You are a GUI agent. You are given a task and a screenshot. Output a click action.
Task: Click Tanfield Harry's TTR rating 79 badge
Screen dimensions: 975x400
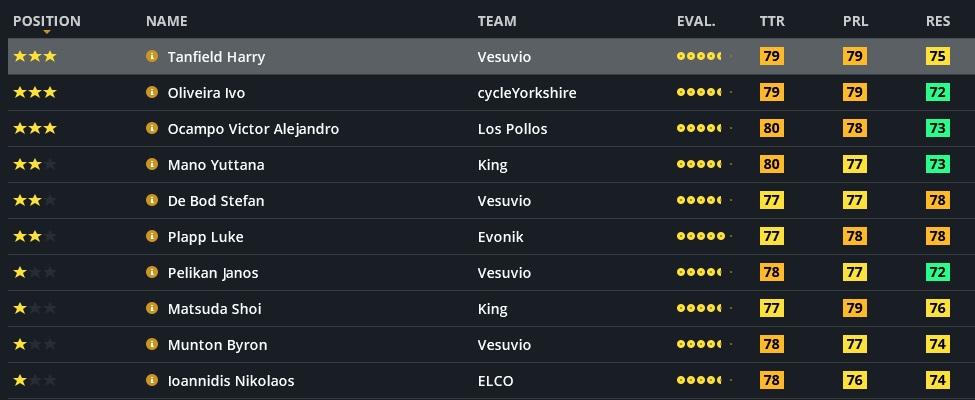(772, 57)
